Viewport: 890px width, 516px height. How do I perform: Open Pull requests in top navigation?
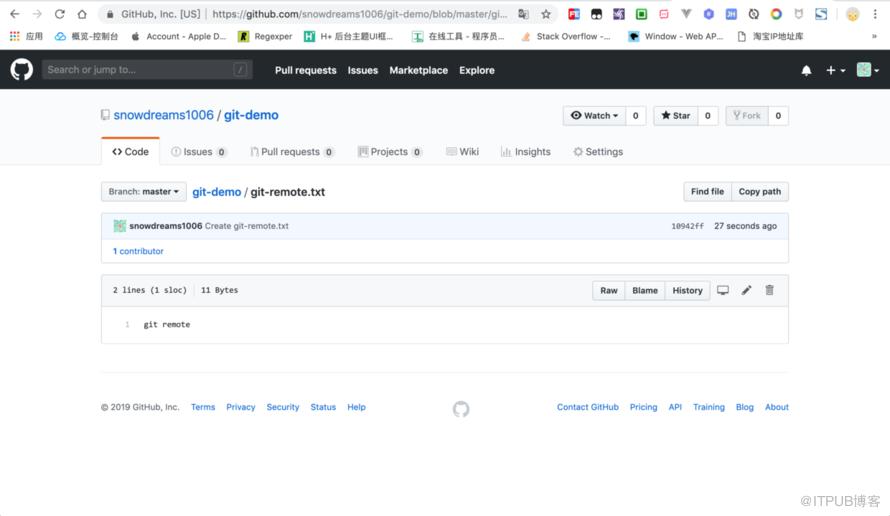click(x=305, y=70)
